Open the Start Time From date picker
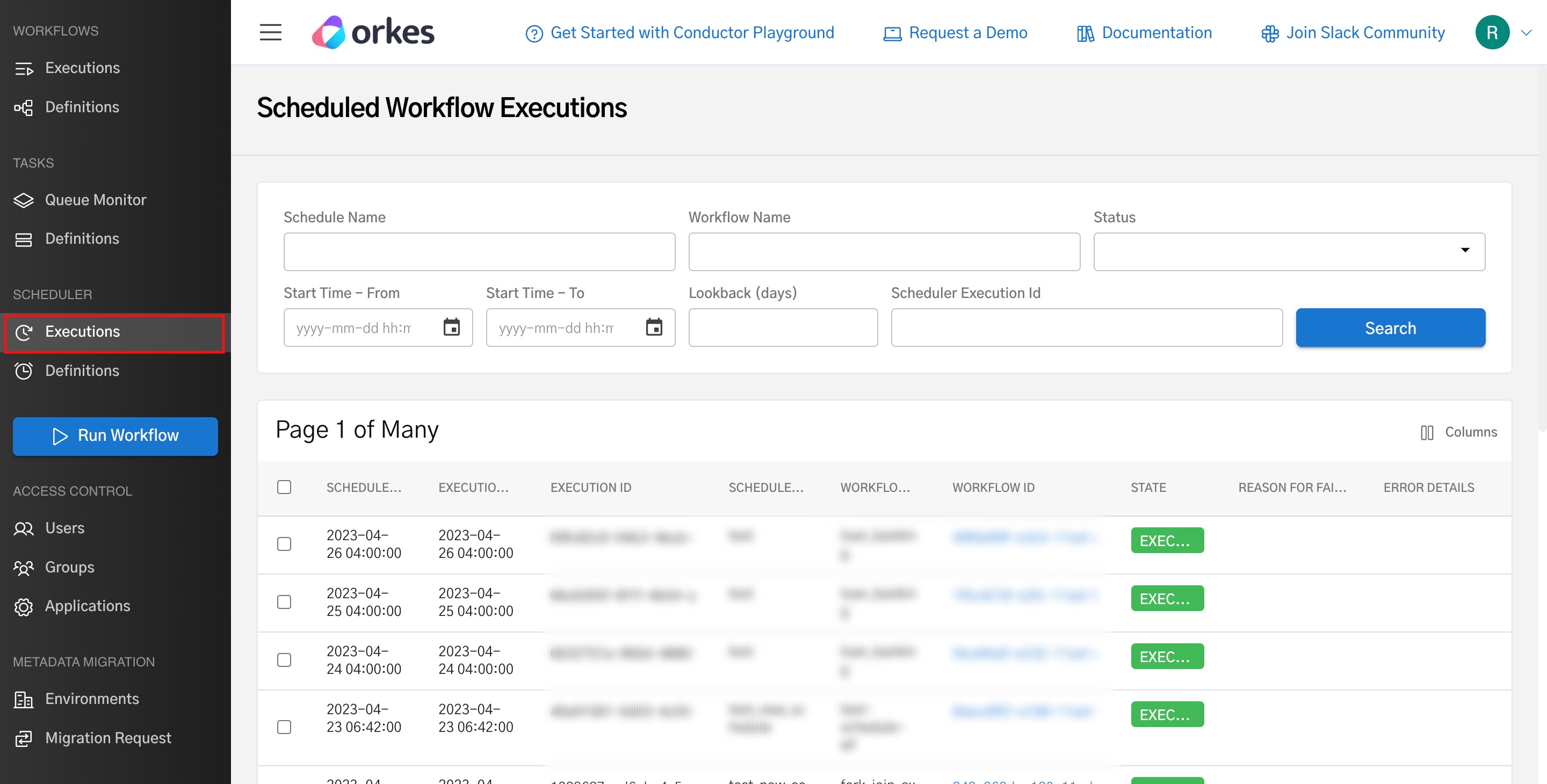Screen dimensions: 1547x784 [x=452, y=327]
